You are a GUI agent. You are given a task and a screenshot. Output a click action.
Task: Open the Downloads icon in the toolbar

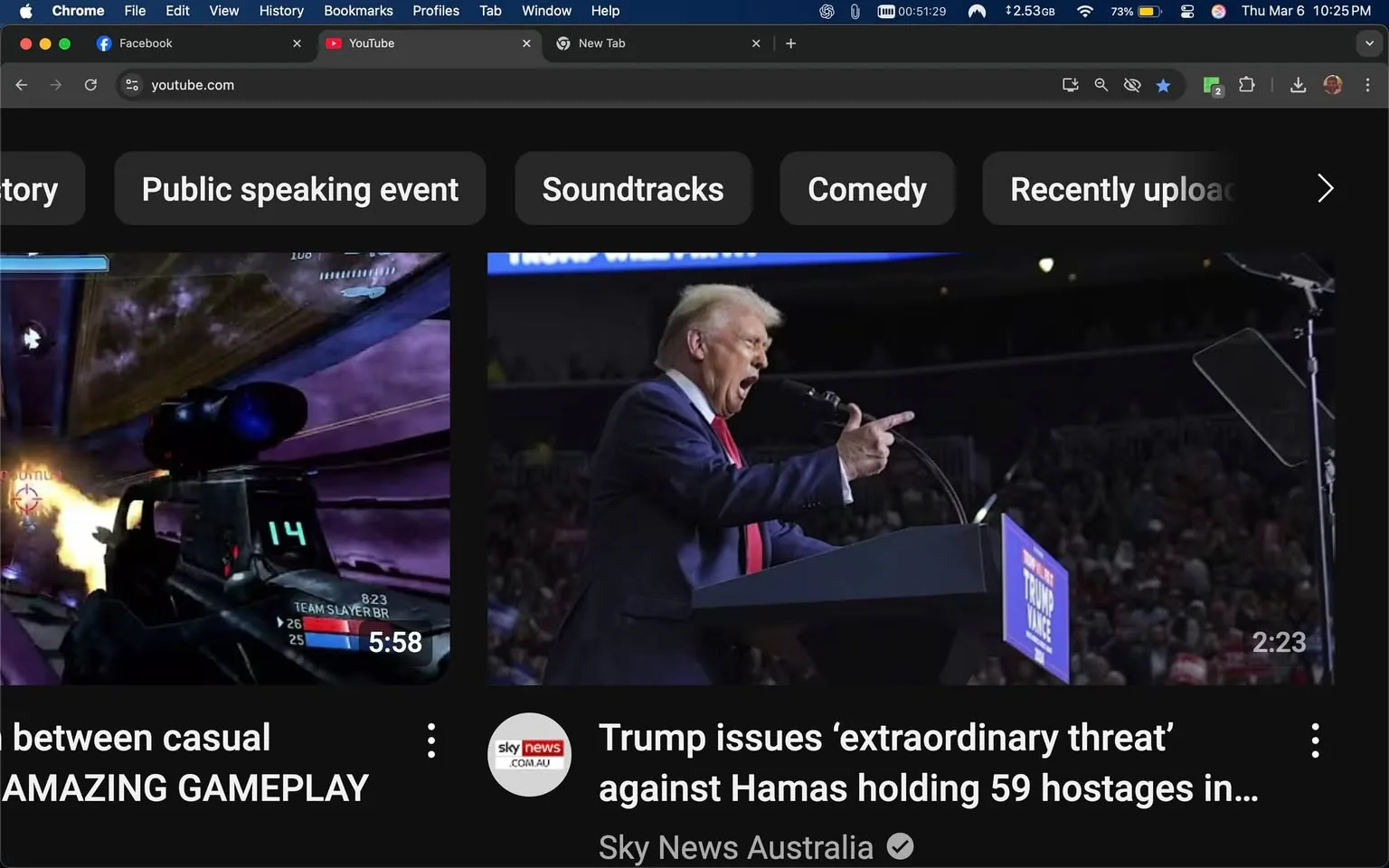click(1299, 84)
